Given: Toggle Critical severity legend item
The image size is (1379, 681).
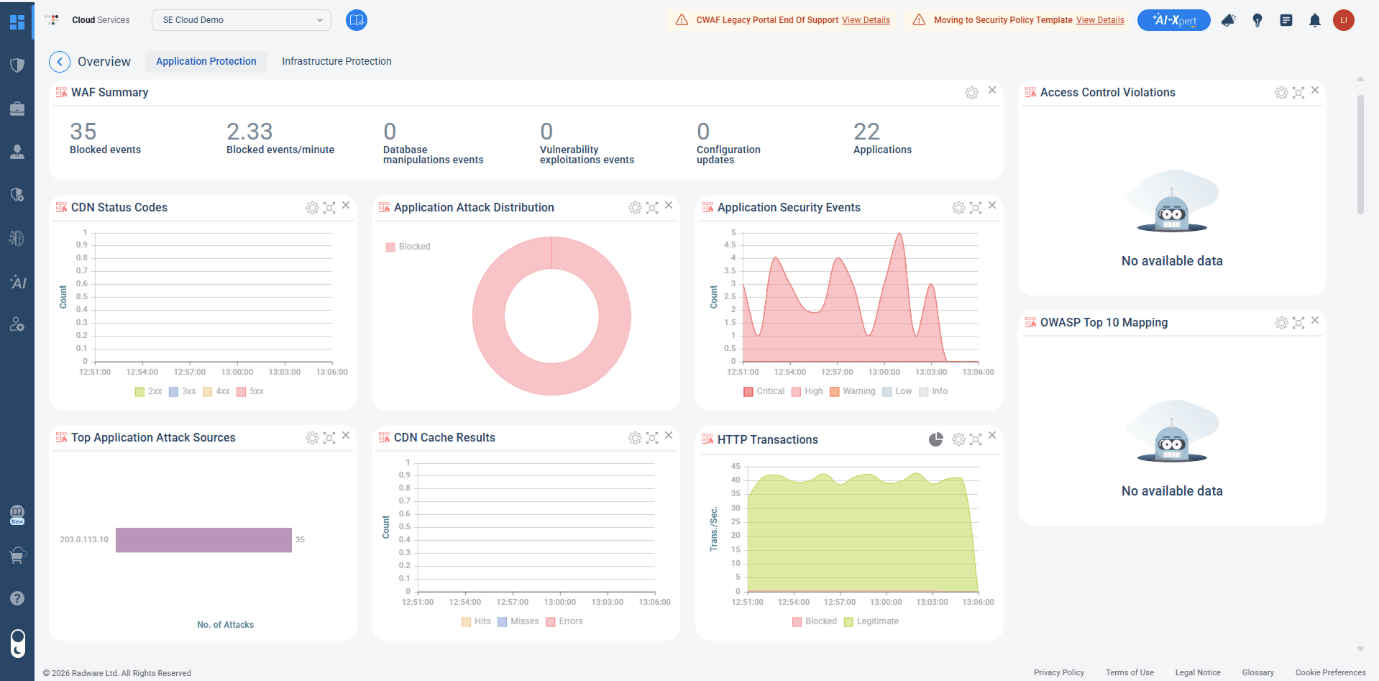Looking at the screenshot, I should click(x=764, y=391).
